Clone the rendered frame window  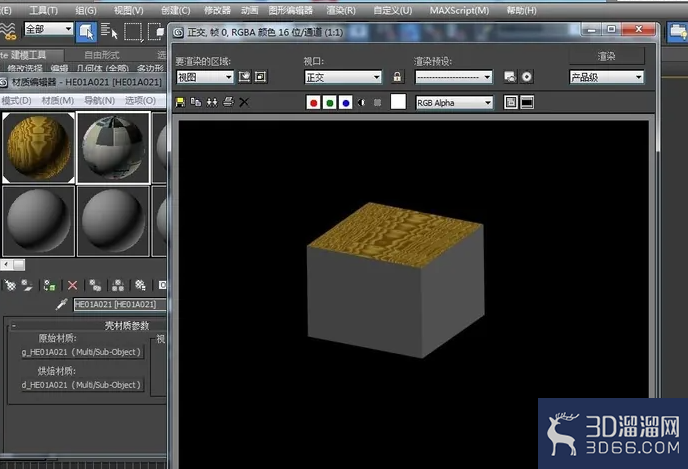tap(212, 103)
